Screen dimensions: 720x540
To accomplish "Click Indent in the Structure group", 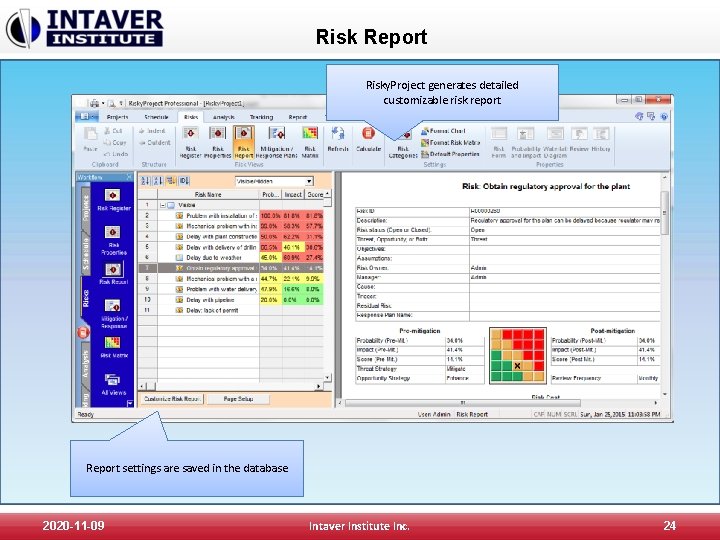I will coord(152,131).
